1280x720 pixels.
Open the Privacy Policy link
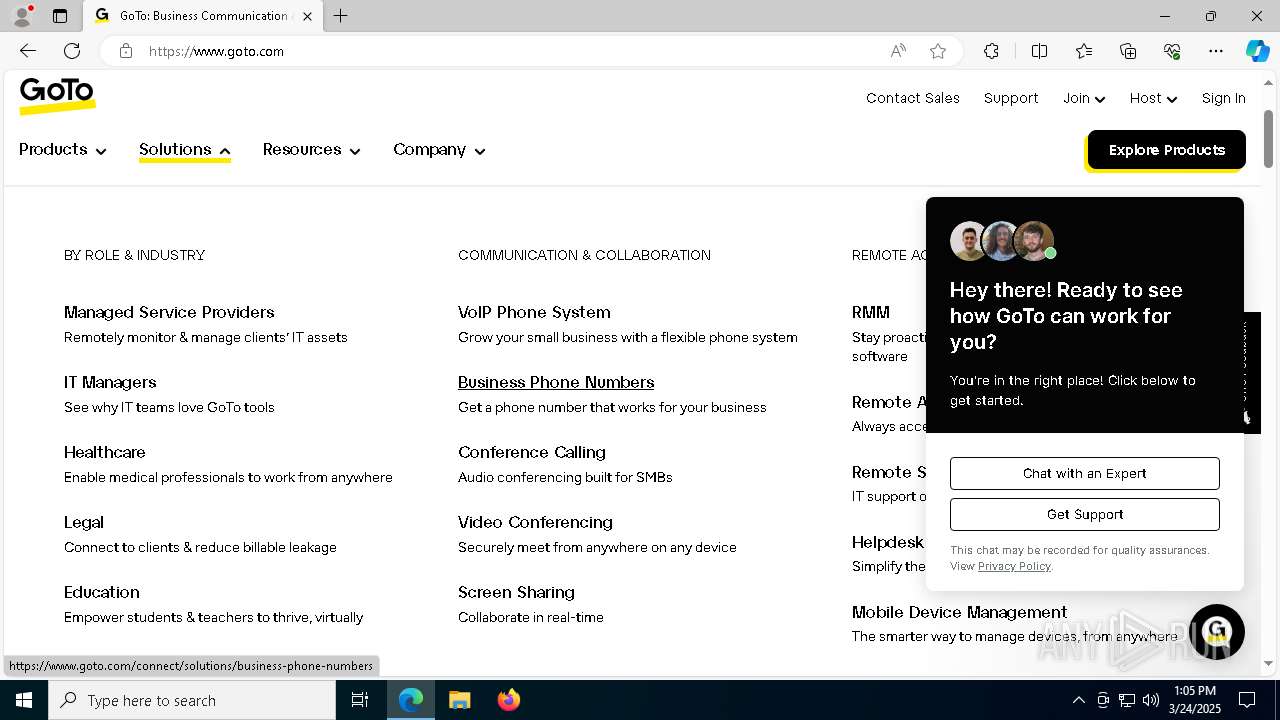[1014, 566]
